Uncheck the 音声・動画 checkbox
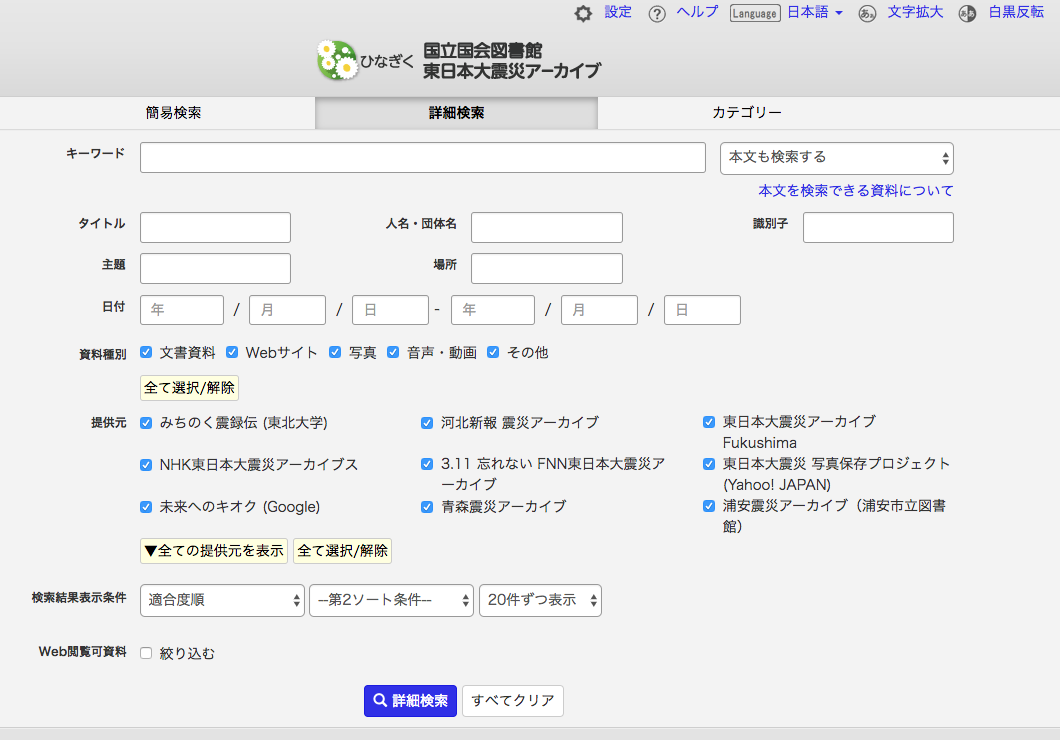 [x=393, y=352]
